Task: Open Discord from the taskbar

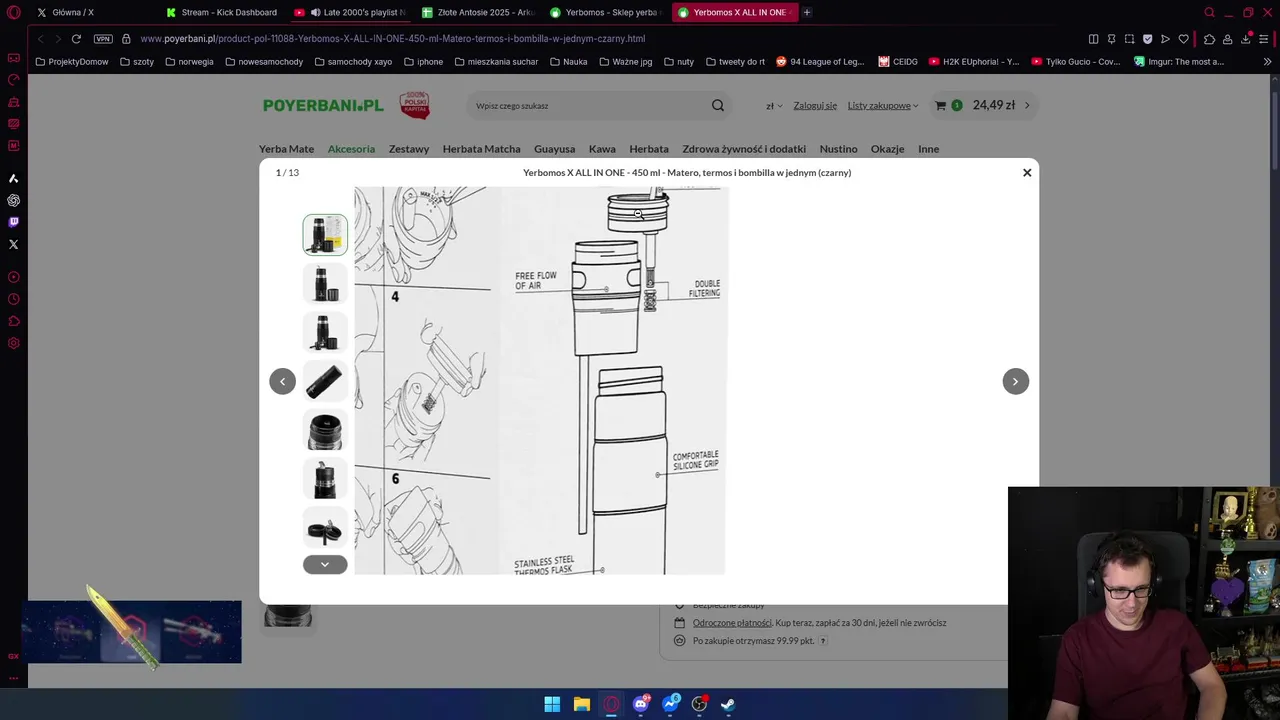Action: pyautogui.click(x=641, y=704)
